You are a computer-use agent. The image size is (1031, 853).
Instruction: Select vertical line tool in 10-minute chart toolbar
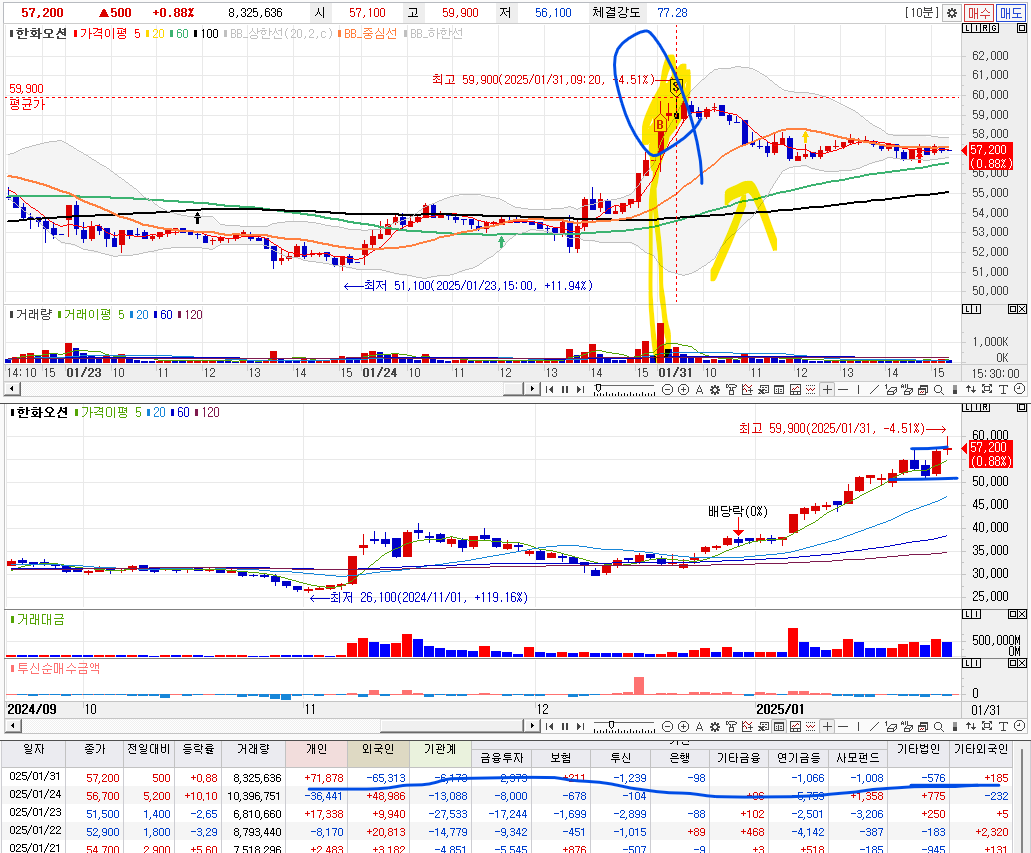[x=858, y=389]
